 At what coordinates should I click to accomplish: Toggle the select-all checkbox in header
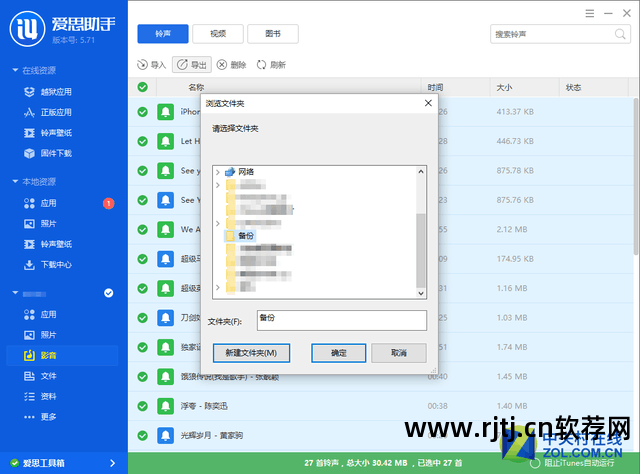(x=142, y=87)
